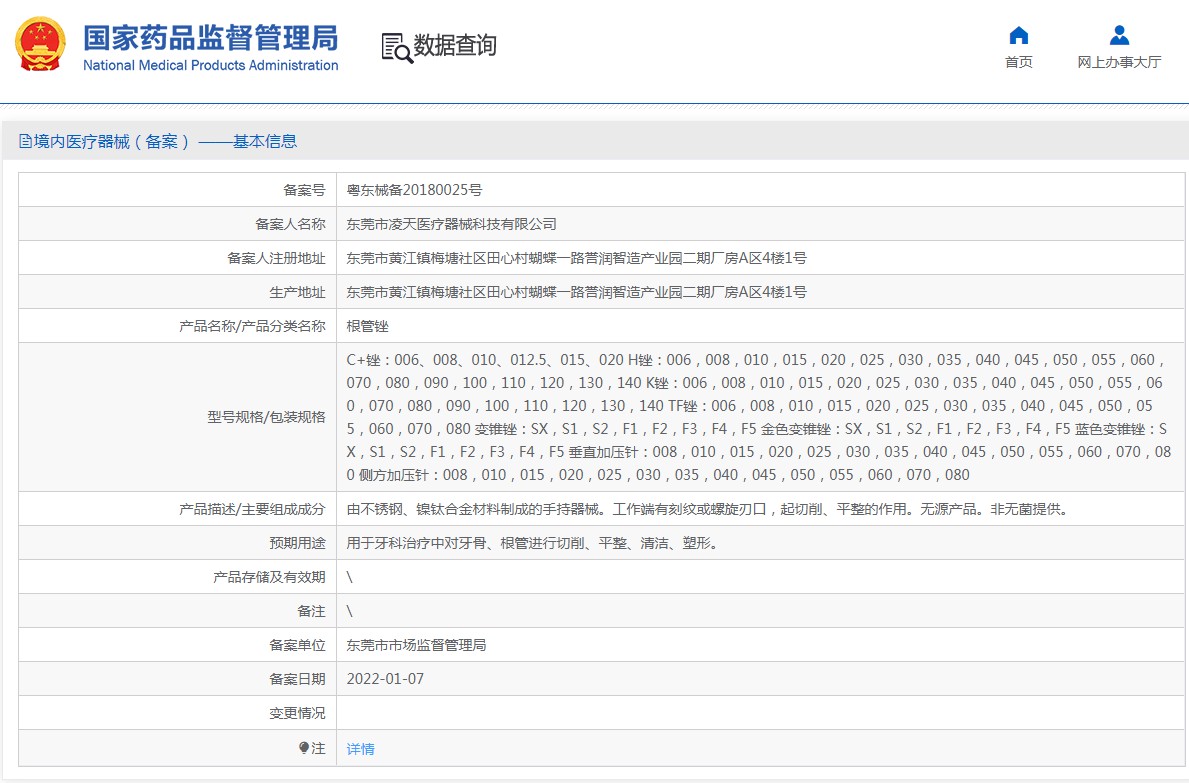Select filing date 2022-01-07
Screen dimensions: 1189x783
click(385, 679)
